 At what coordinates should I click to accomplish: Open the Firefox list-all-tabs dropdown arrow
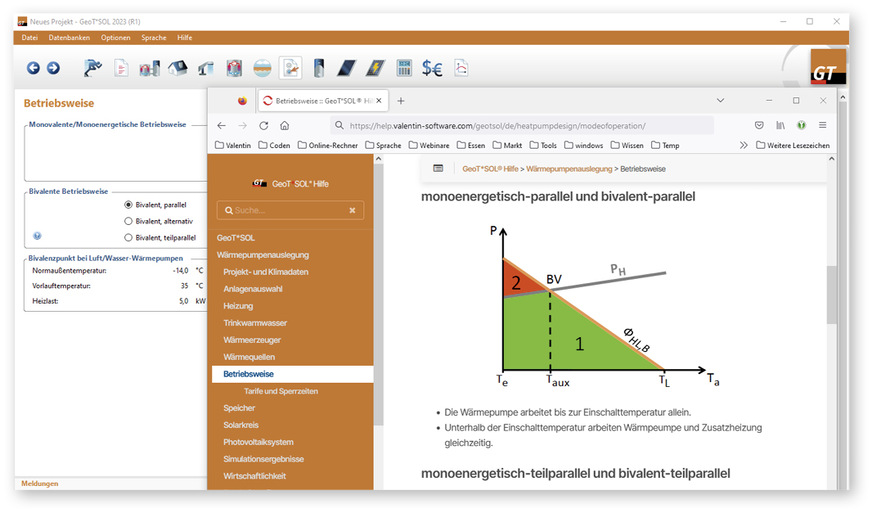(x=719, y=101)
